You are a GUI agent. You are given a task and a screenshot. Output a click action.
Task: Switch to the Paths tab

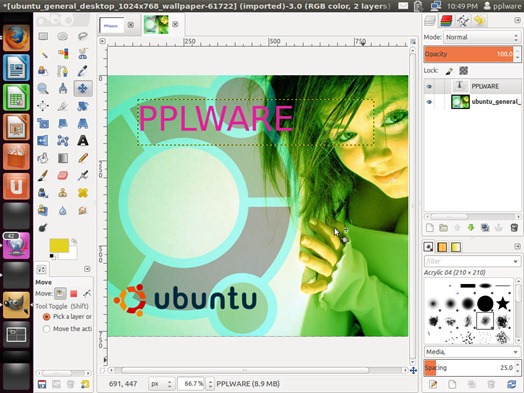coord(463,21)
